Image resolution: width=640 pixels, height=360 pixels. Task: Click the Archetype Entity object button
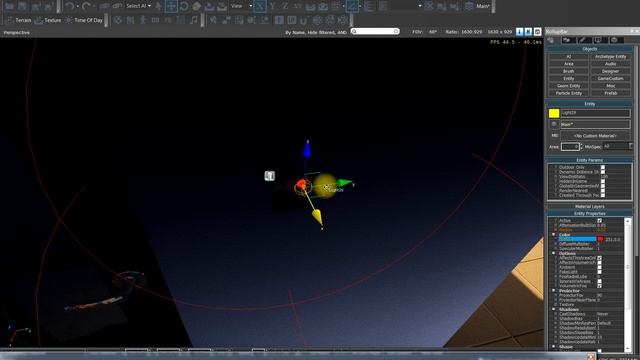coord(611,57)
